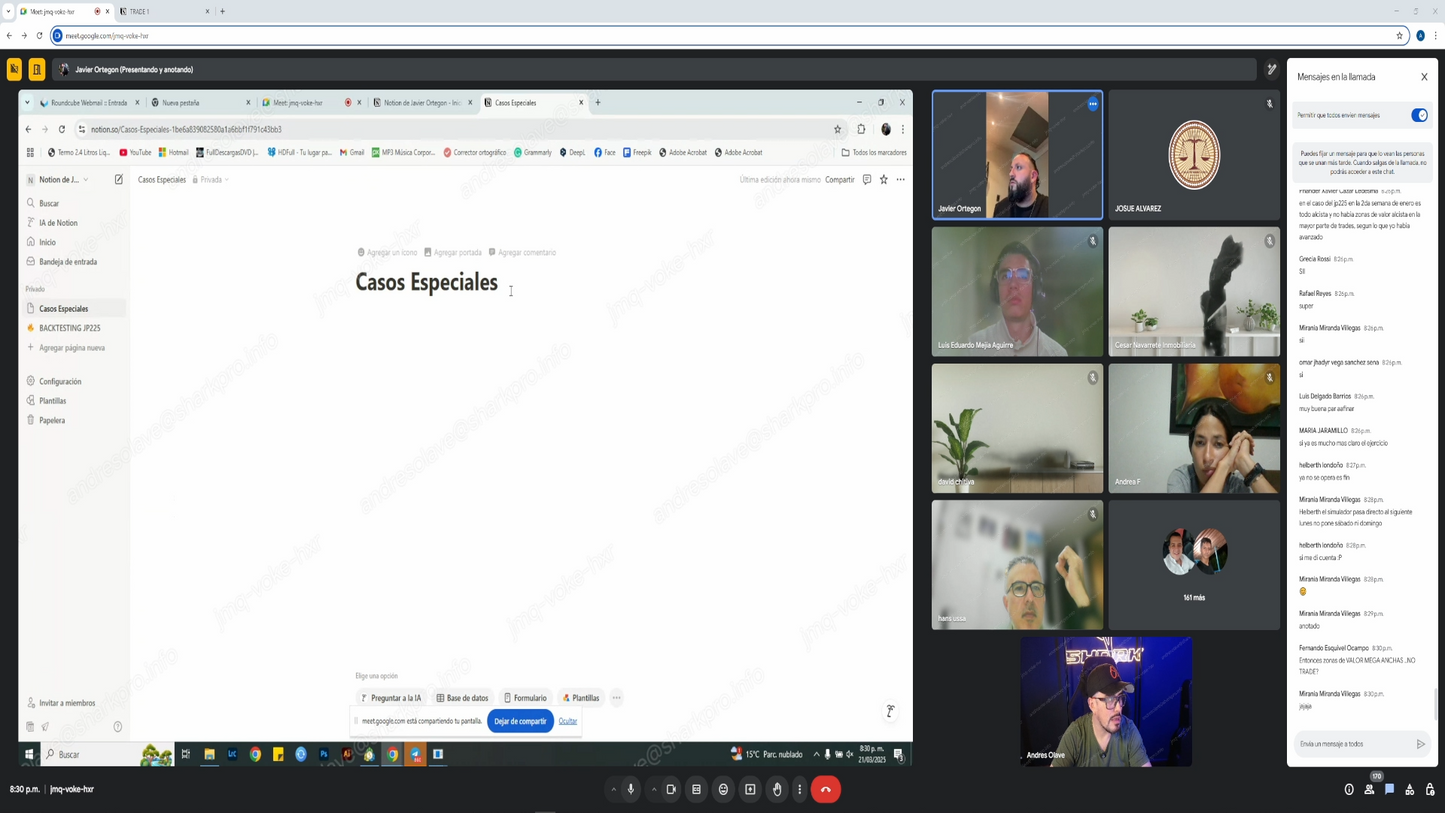Screen dimensions: 1445x813
Task: Click the send message arrow icon
Action: (1420, 744)
